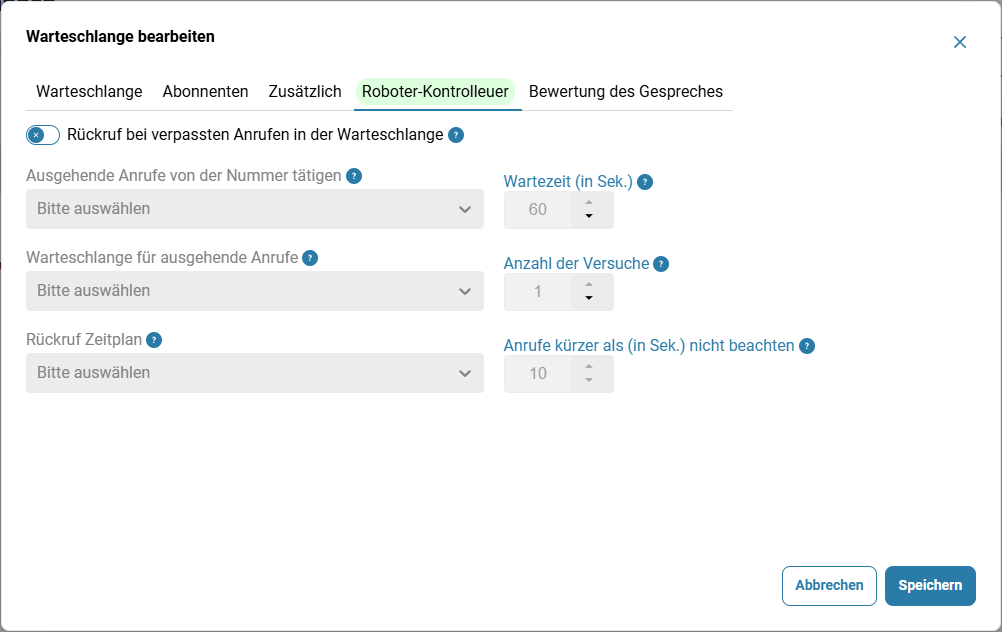This screenshot has height=632, width=1002.
Task: Click help icon next to Rückruf bei verpassten Anrufen
Action: 456,135
